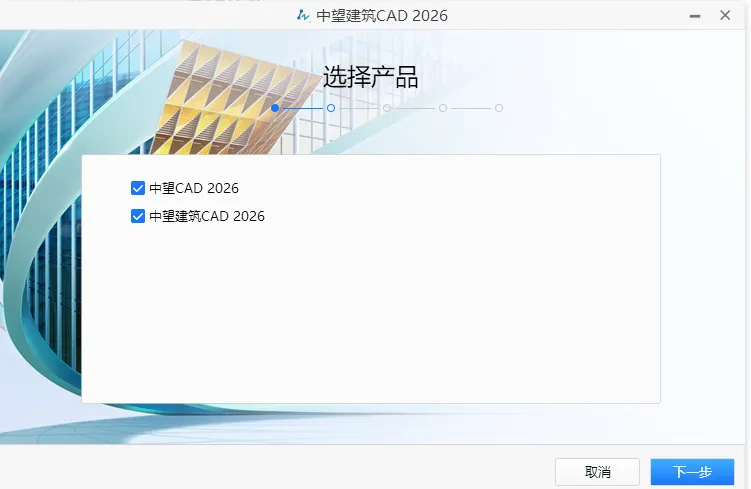
Task: Click the 中望CAD 2026 label text
Action: click(194, 188)
